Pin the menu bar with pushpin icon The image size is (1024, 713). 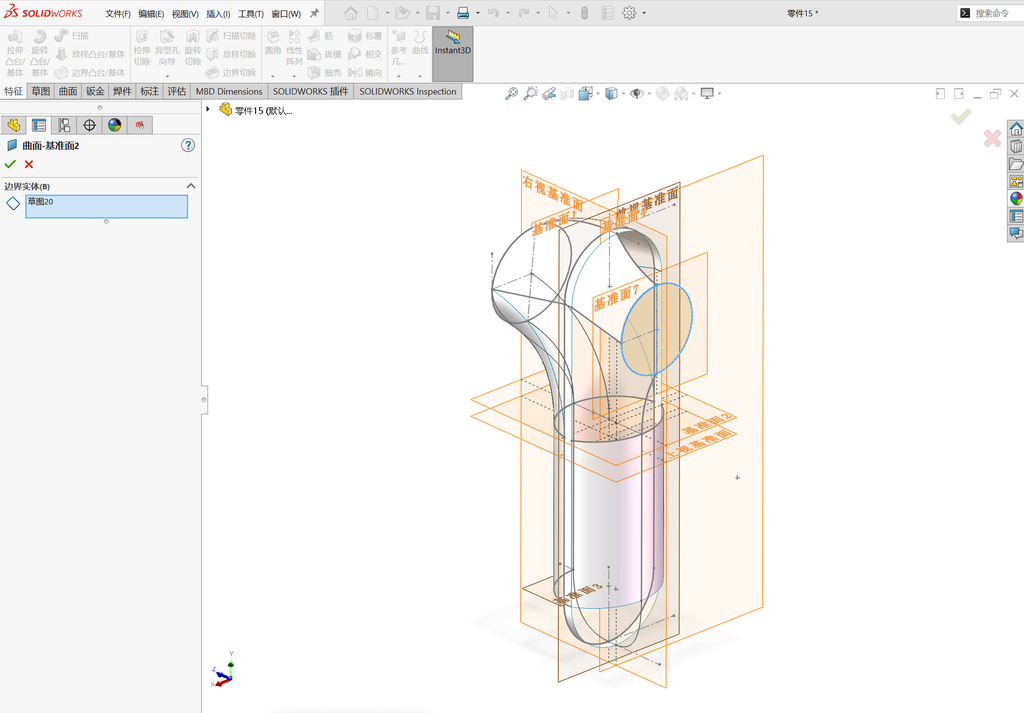tap(314, 13)
